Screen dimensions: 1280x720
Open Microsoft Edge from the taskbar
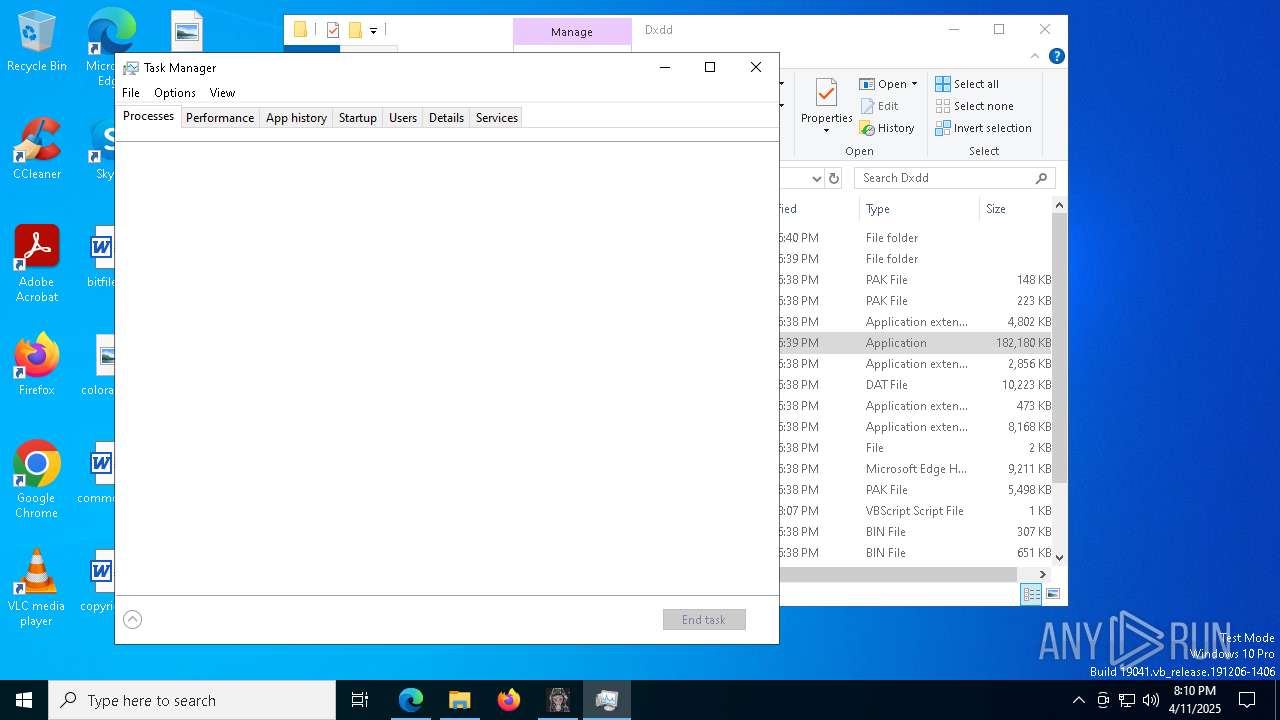[x=411, y=700]
